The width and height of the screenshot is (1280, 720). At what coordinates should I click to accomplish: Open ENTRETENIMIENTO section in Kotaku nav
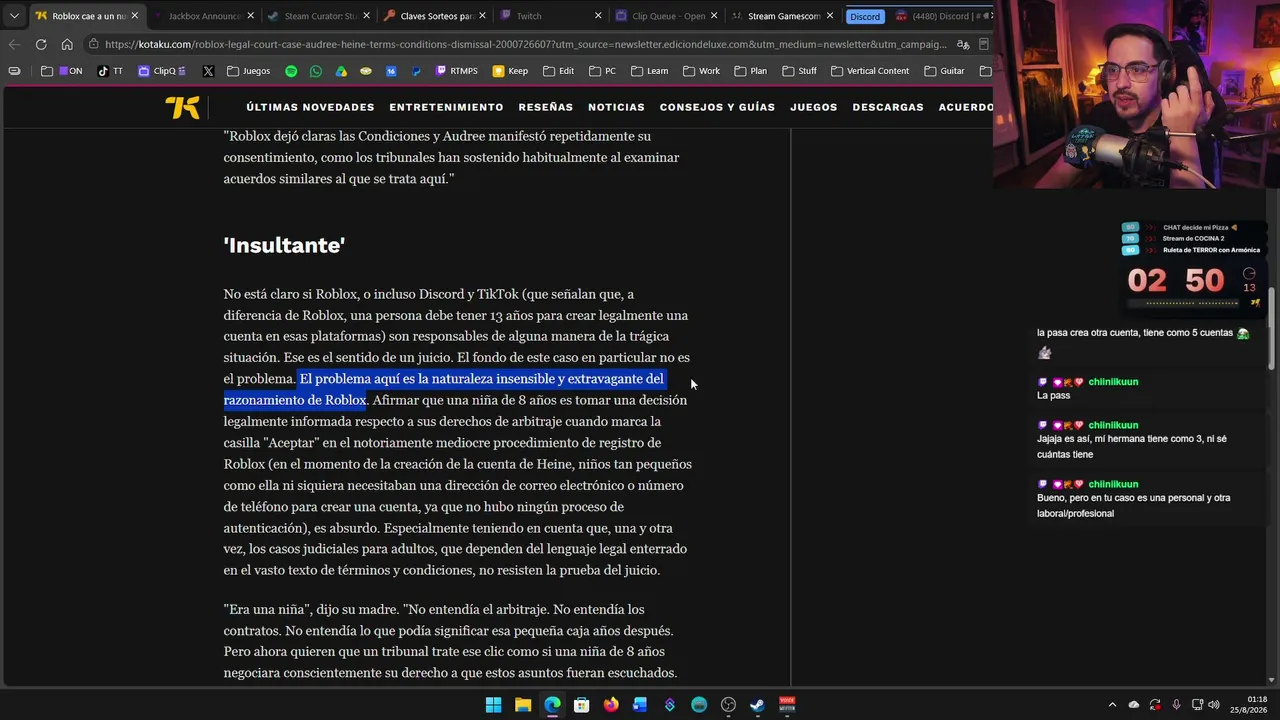coord(446,107)
